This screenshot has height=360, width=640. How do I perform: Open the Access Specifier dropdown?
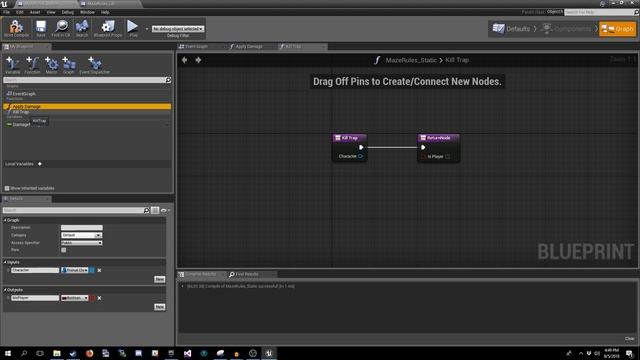click(x=82, y=243)
